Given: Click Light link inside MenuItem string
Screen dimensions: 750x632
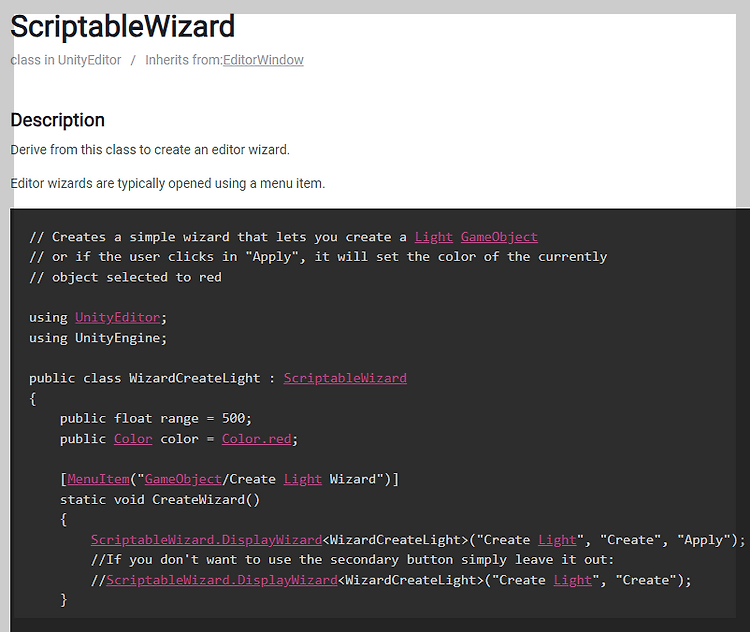Looking at the screenshot, I should [302, 479].
